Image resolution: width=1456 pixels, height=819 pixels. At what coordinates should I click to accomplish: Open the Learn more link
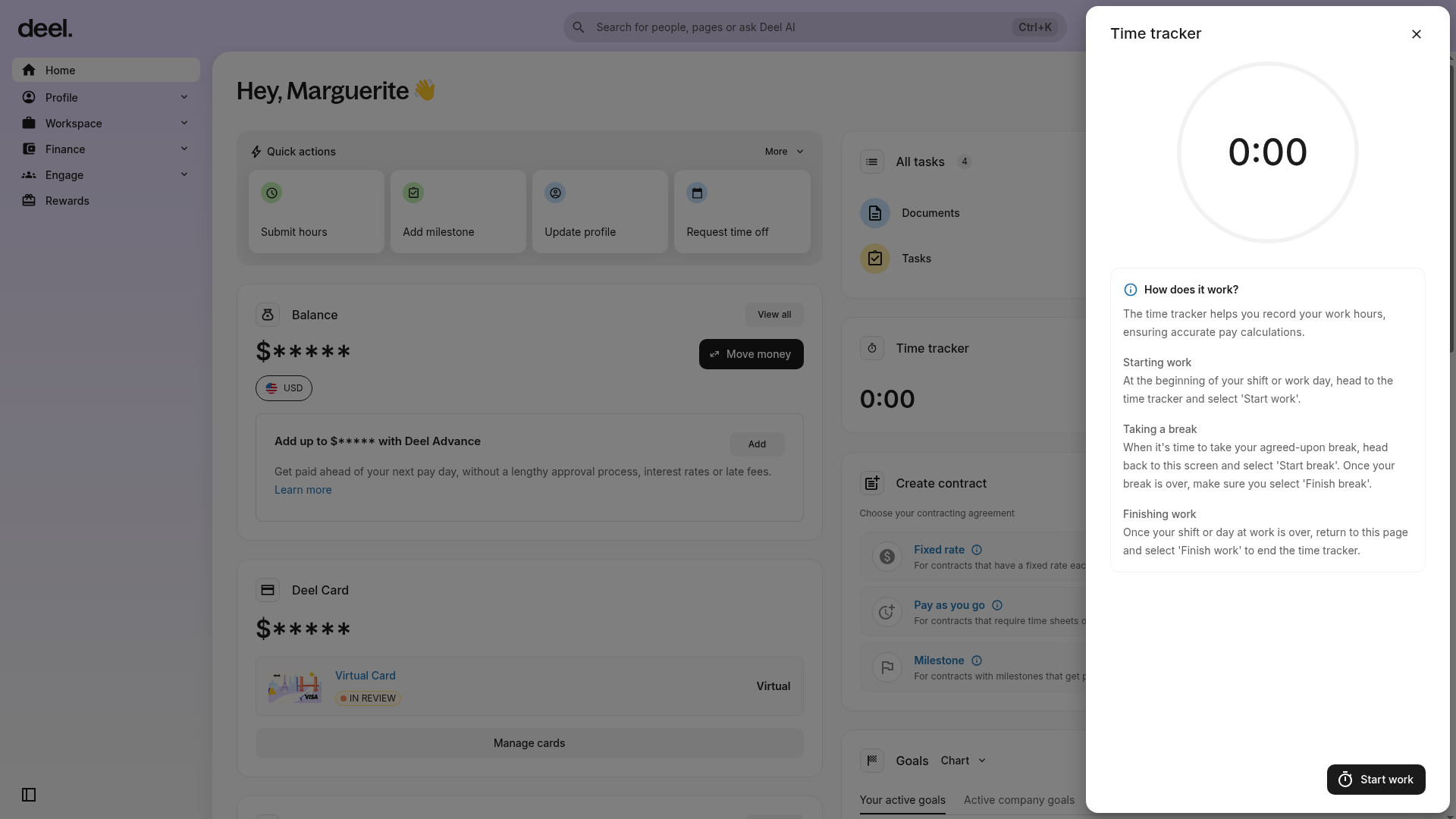tap(303, 490)
